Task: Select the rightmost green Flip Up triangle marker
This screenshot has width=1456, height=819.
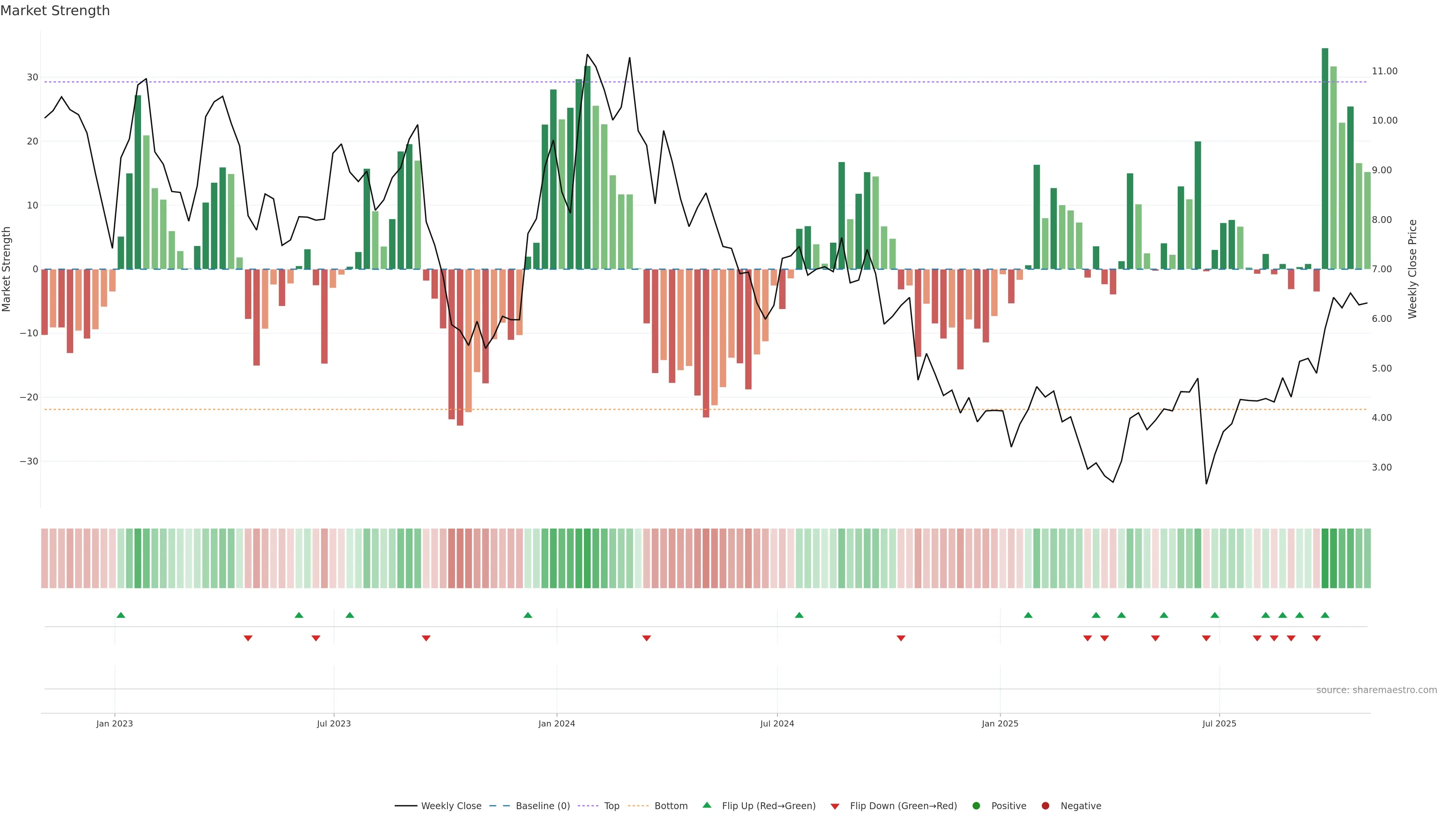Action: point(1325,615)
